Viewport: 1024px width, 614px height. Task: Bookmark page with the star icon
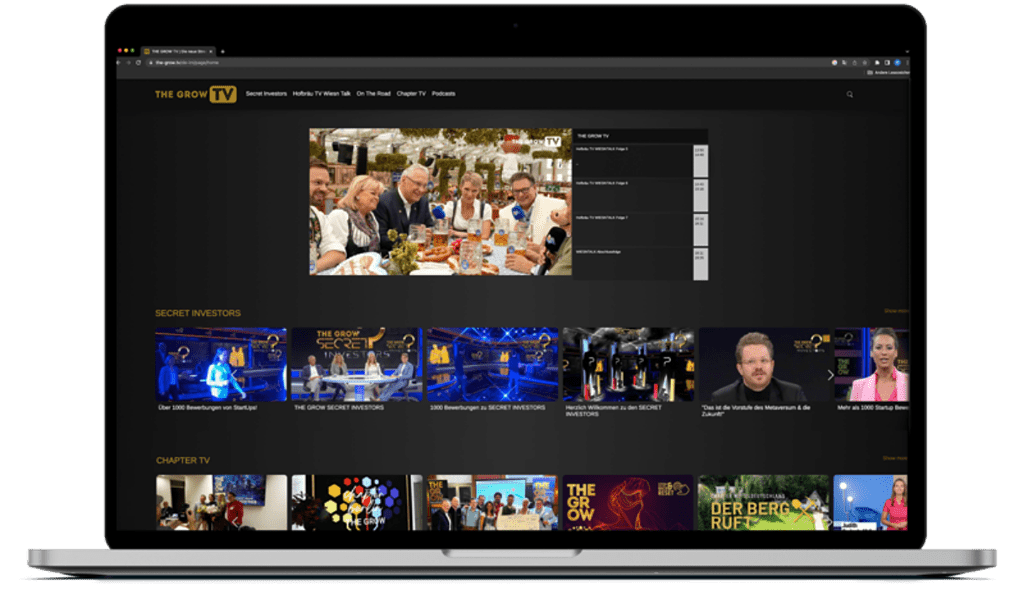[865, 63]
